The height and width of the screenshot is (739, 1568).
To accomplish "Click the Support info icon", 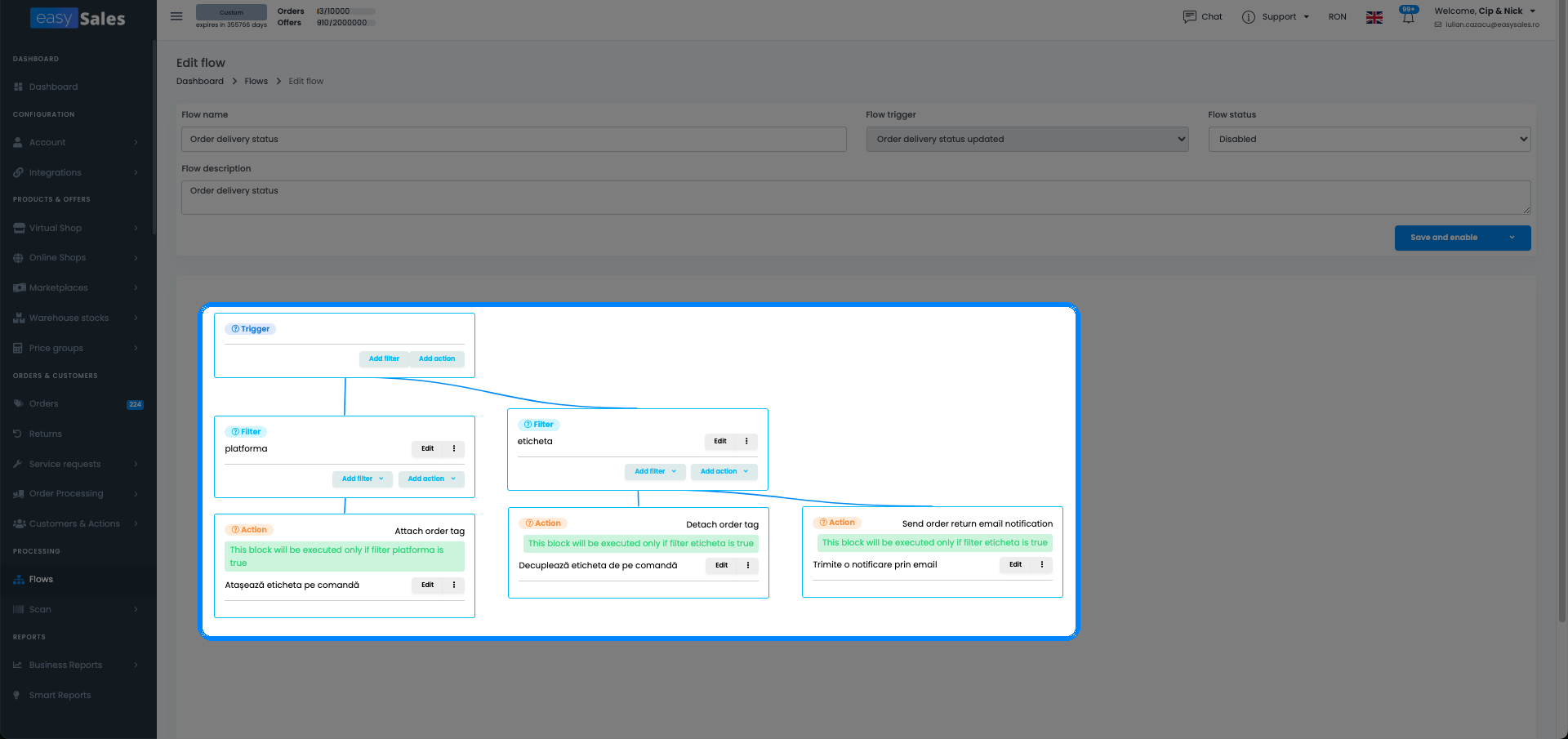I will click(x=1248, y=17).
